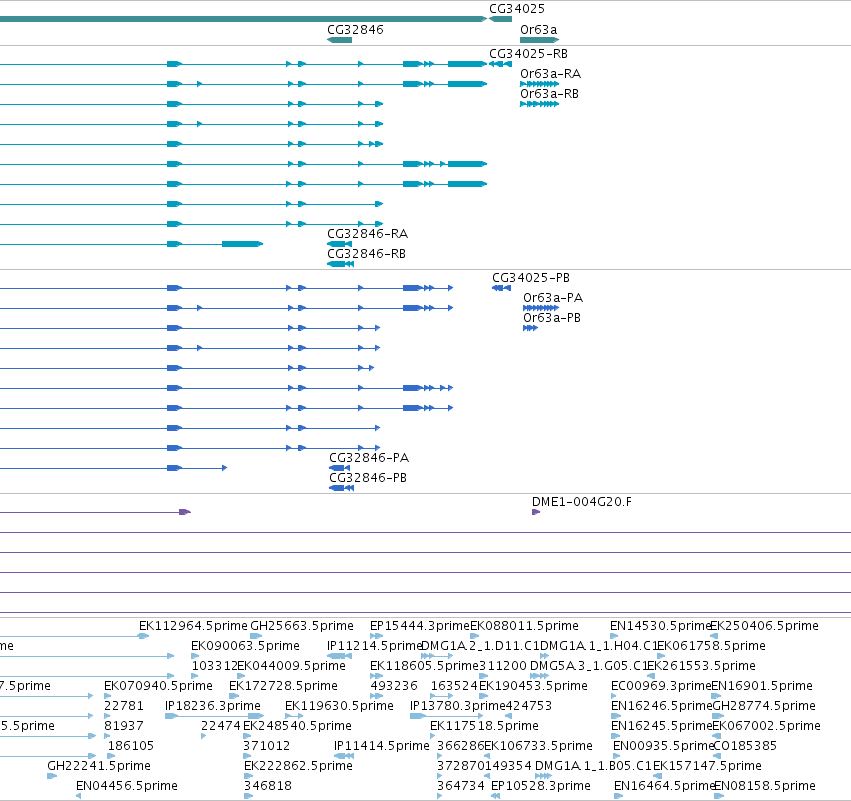Viewport: 851px width, 801px height.
Task: Pick the EK090063.5prime EST label
Action: tap(245, 646)
